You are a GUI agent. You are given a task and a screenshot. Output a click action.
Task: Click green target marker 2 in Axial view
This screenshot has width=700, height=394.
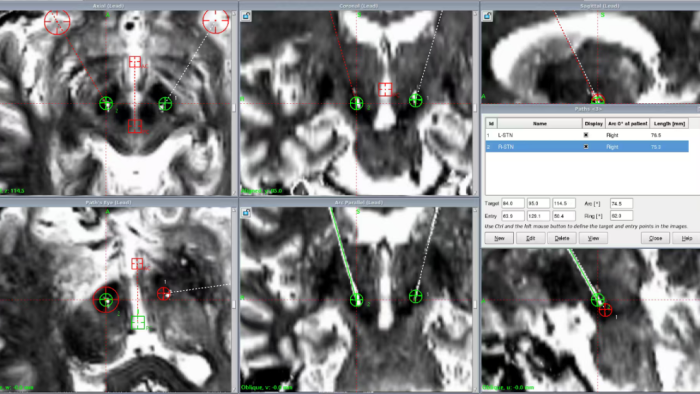click(x=106, y=104)
